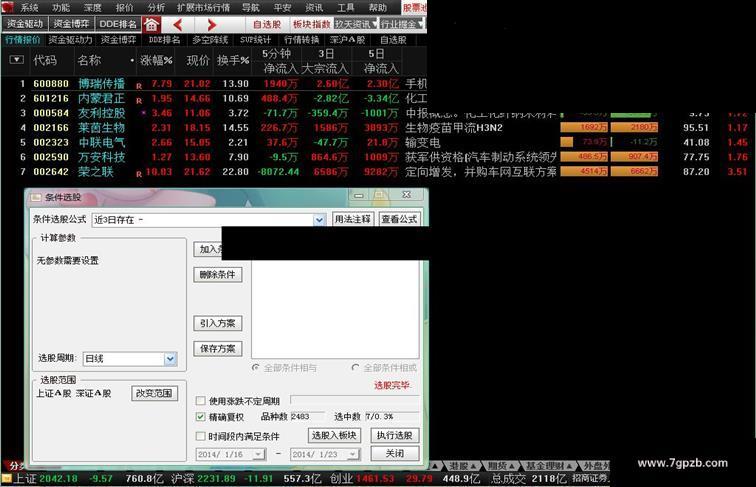Open the 玖天资讯 dropdown

coord(356,24)
